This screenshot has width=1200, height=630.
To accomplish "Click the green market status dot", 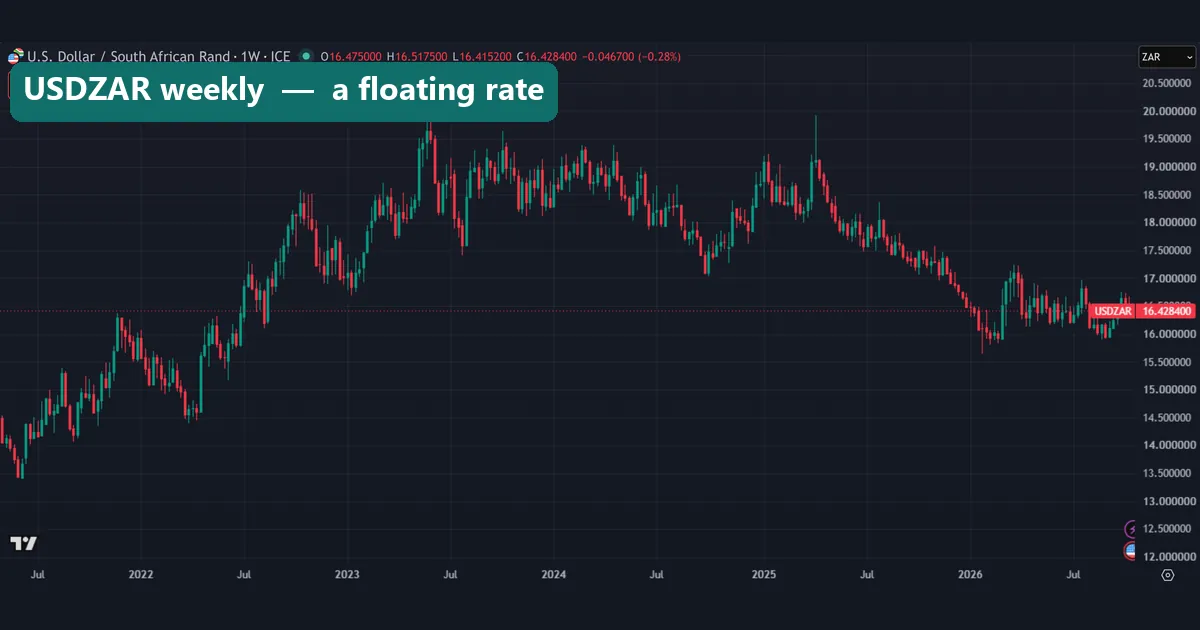I will (x=306, y=57).
